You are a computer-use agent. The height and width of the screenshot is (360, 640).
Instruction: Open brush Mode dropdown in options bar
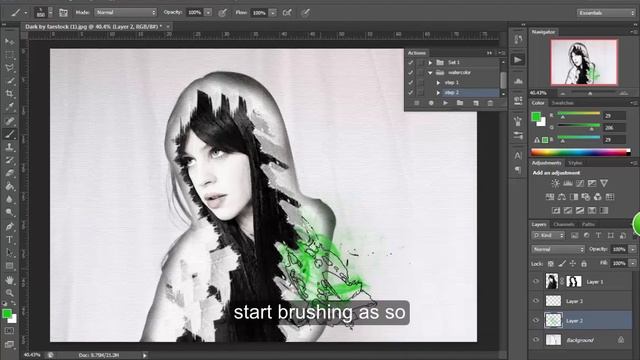126,13
